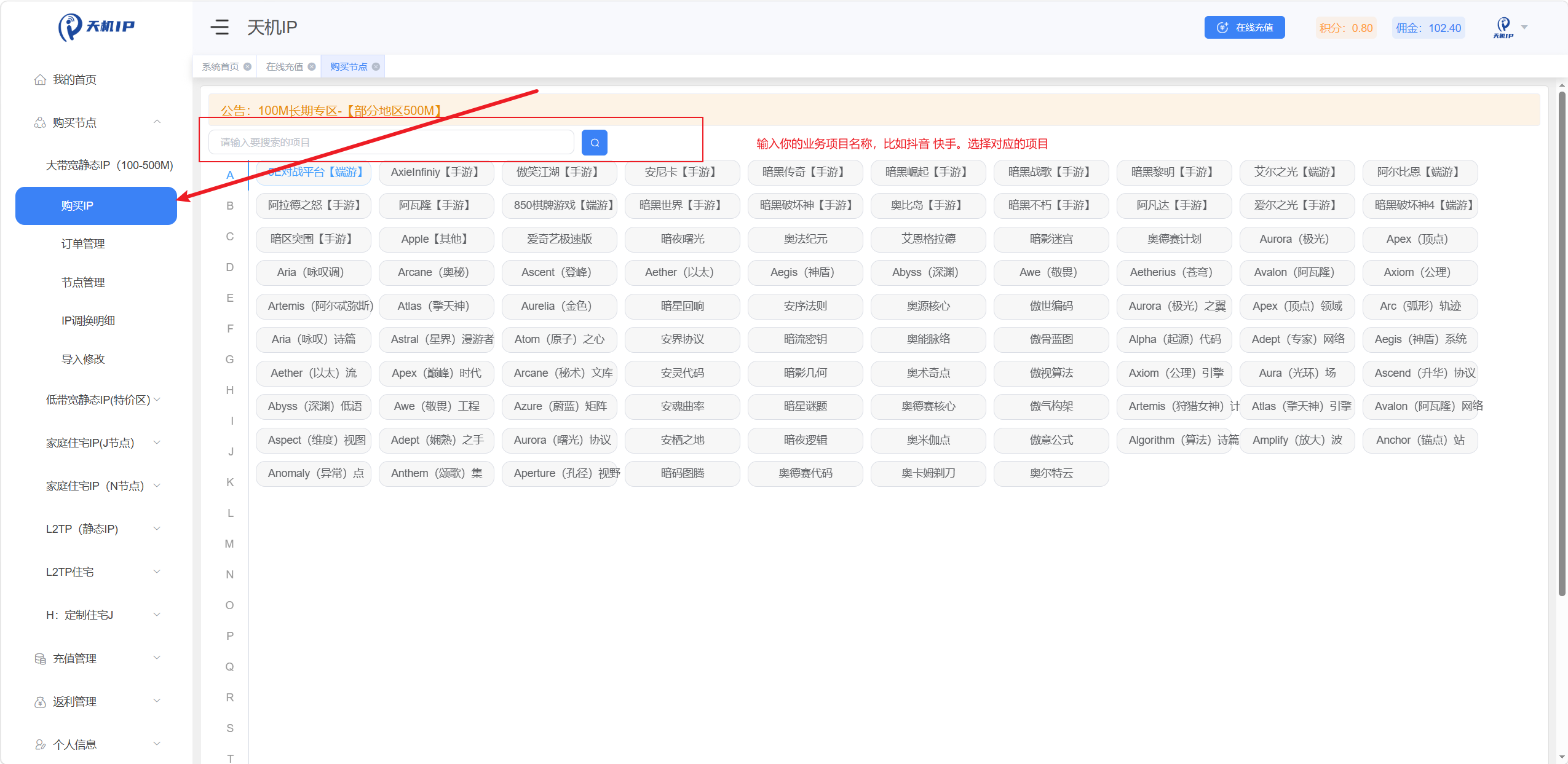Choose the 奥尔特云 project
This screenshot has width=1568, height=764.
(1051, 474)
